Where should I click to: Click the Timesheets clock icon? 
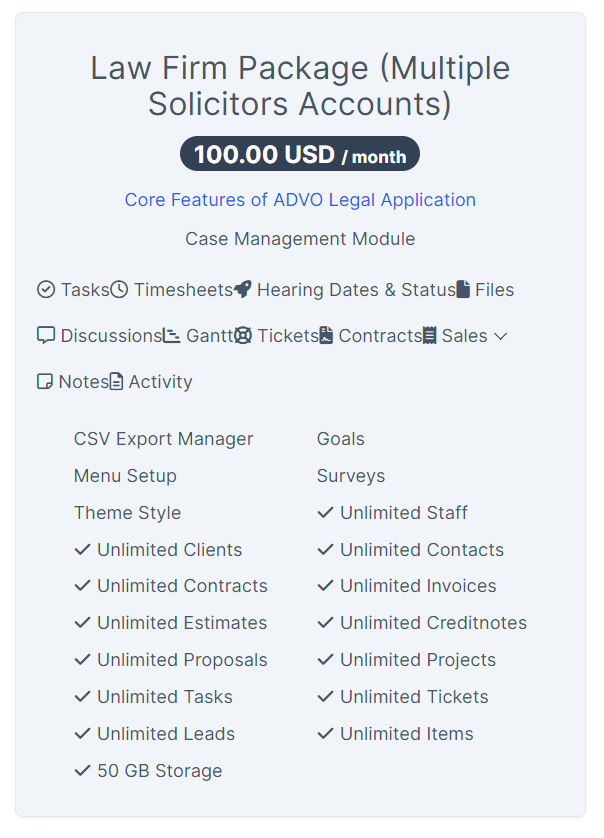point(119,290)
